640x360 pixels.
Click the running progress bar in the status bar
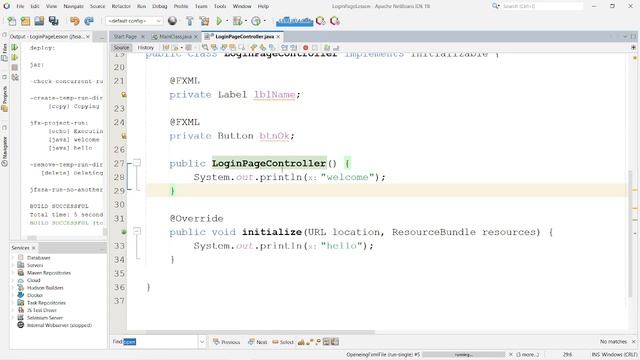pos(463,355)
